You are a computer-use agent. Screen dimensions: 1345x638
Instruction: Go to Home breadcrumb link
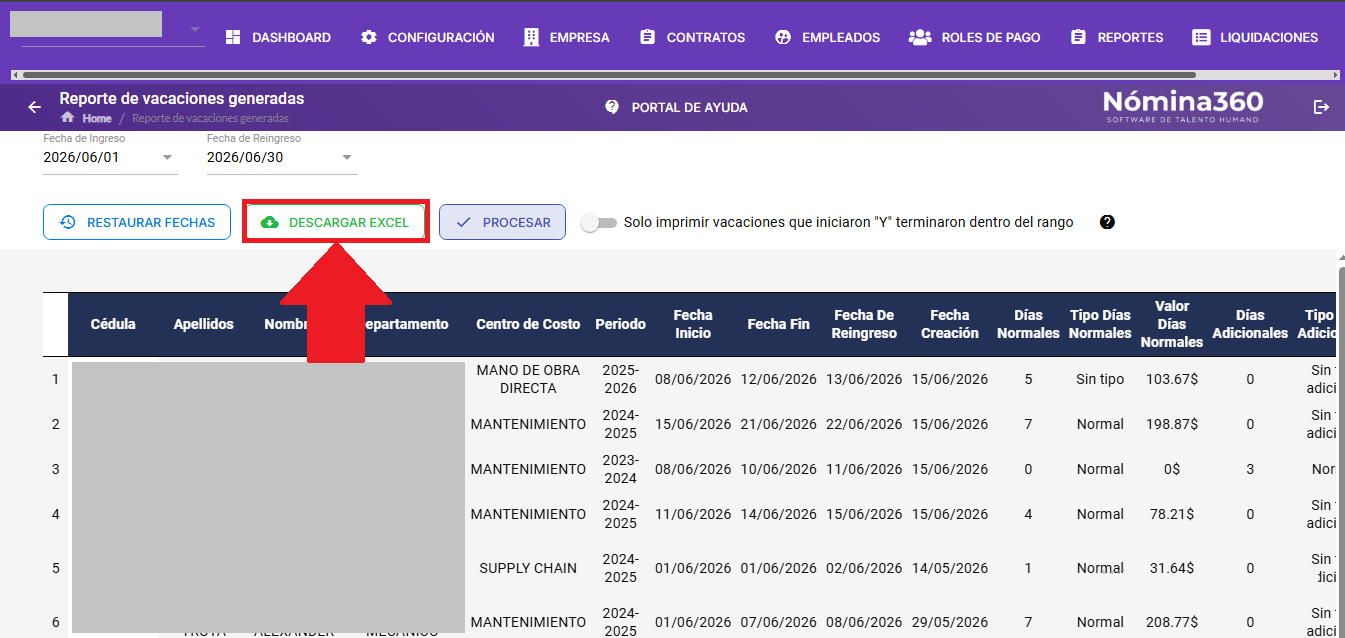pyautogui.click(x=97, y=118)
